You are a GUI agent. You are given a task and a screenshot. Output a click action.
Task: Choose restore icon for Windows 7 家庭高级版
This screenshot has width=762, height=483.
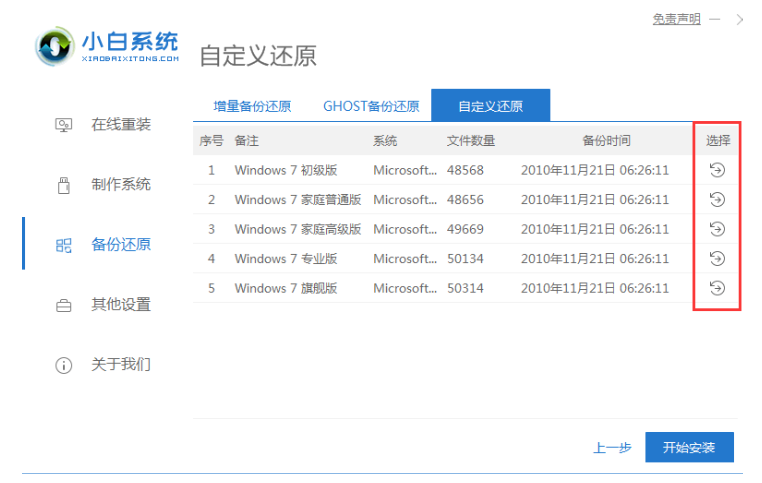[x=717, y=229]
